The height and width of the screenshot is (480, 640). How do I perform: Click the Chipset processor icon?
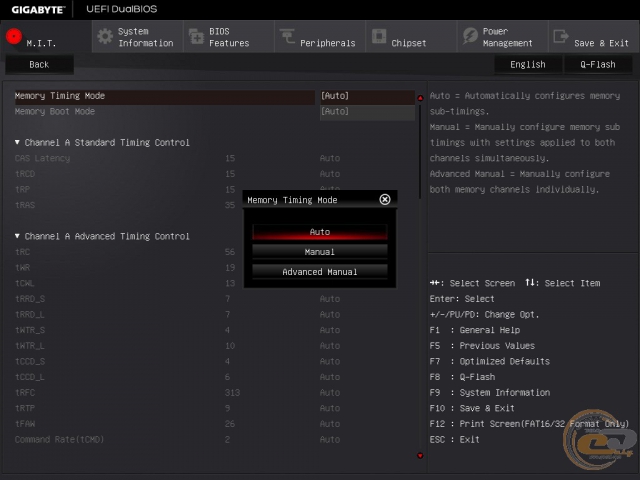[379, 36]
